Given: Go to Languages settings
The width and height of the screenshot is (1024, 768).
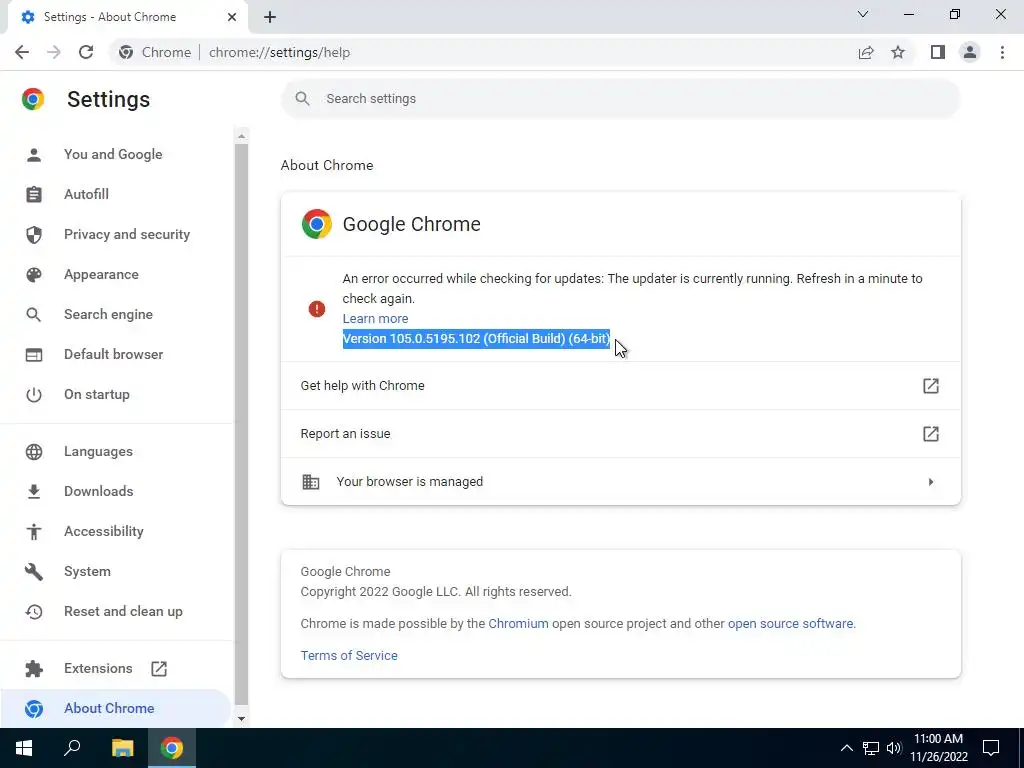Looking at the screenshot, I should [98, 451].
